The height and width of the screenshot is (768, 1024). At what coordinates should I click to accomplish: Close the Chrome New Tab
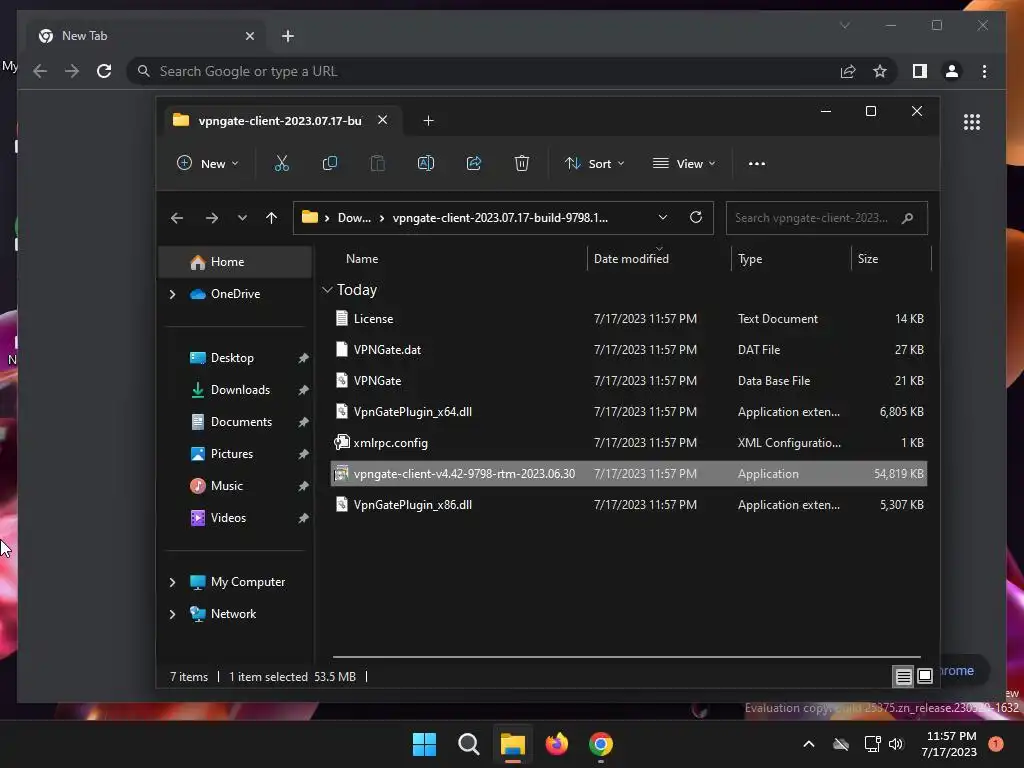(x=249, y=36)
